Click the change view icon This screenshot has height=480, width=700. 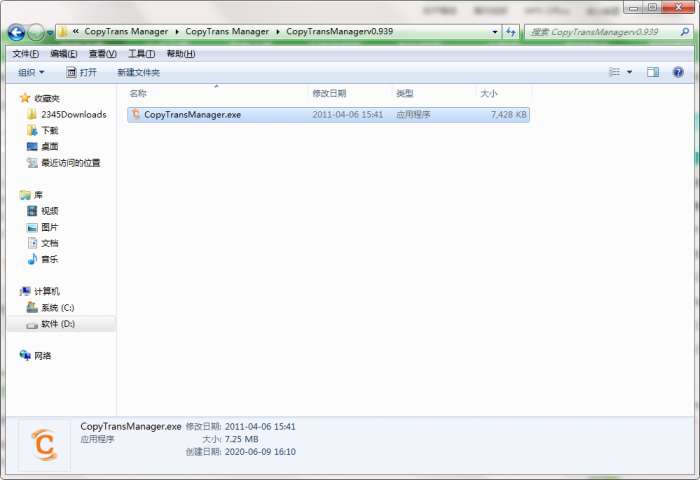(x=615, y=72)
